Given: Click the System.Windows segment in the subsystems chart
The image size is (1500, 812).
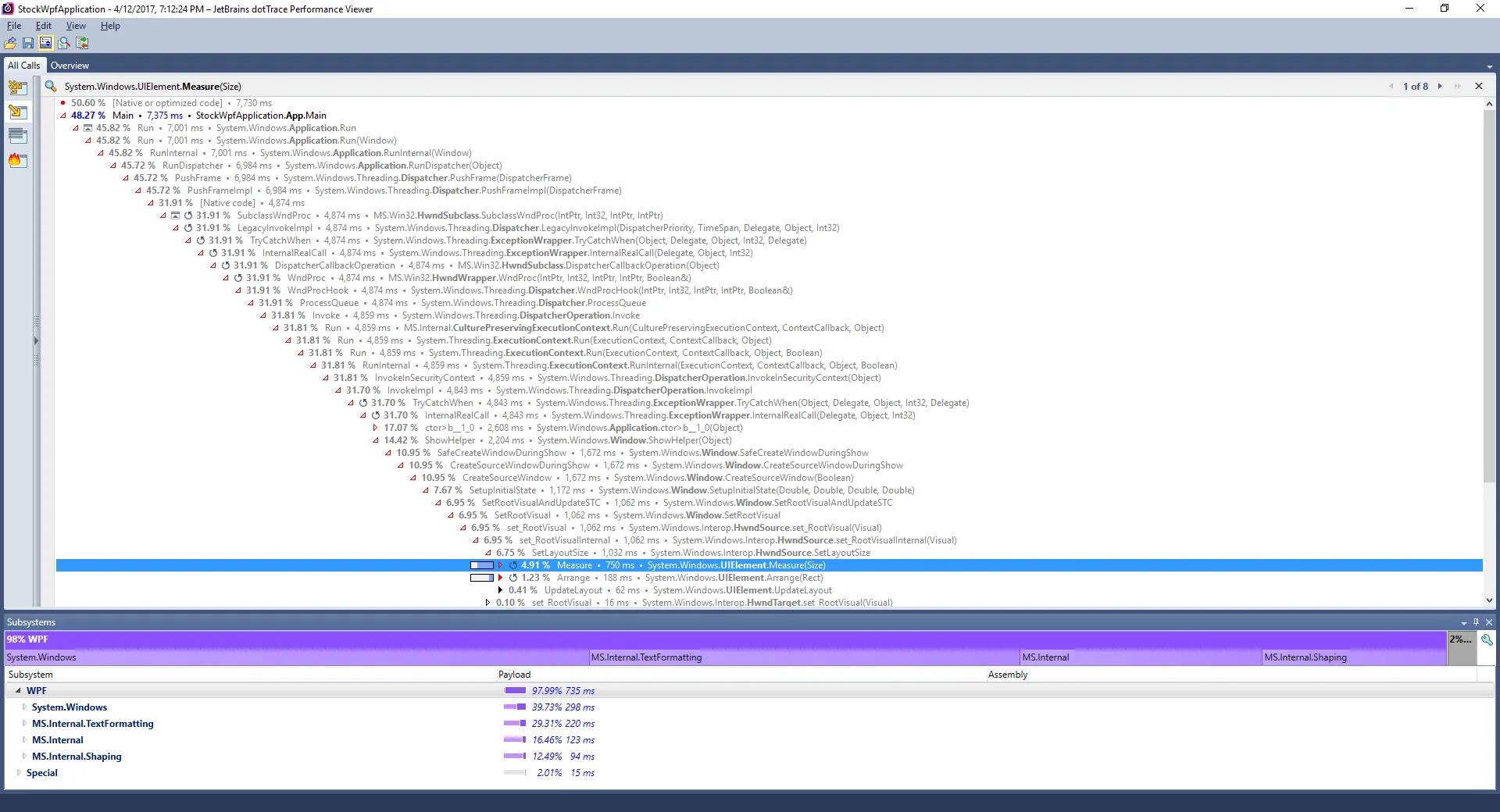Looking at the screenshot, I should coord(297,657).
